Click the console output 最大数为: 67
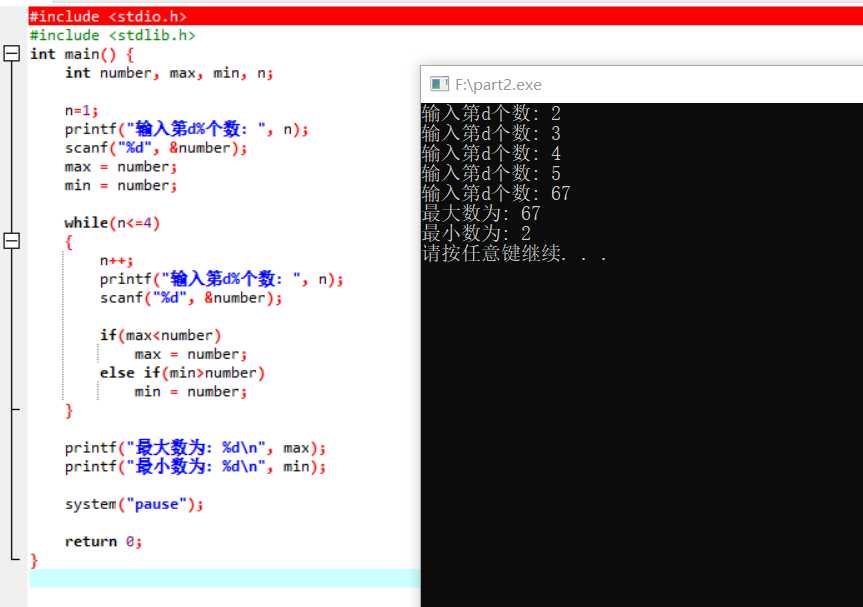The height and width of the screenshot is (607, 863). tap(481, 214)
